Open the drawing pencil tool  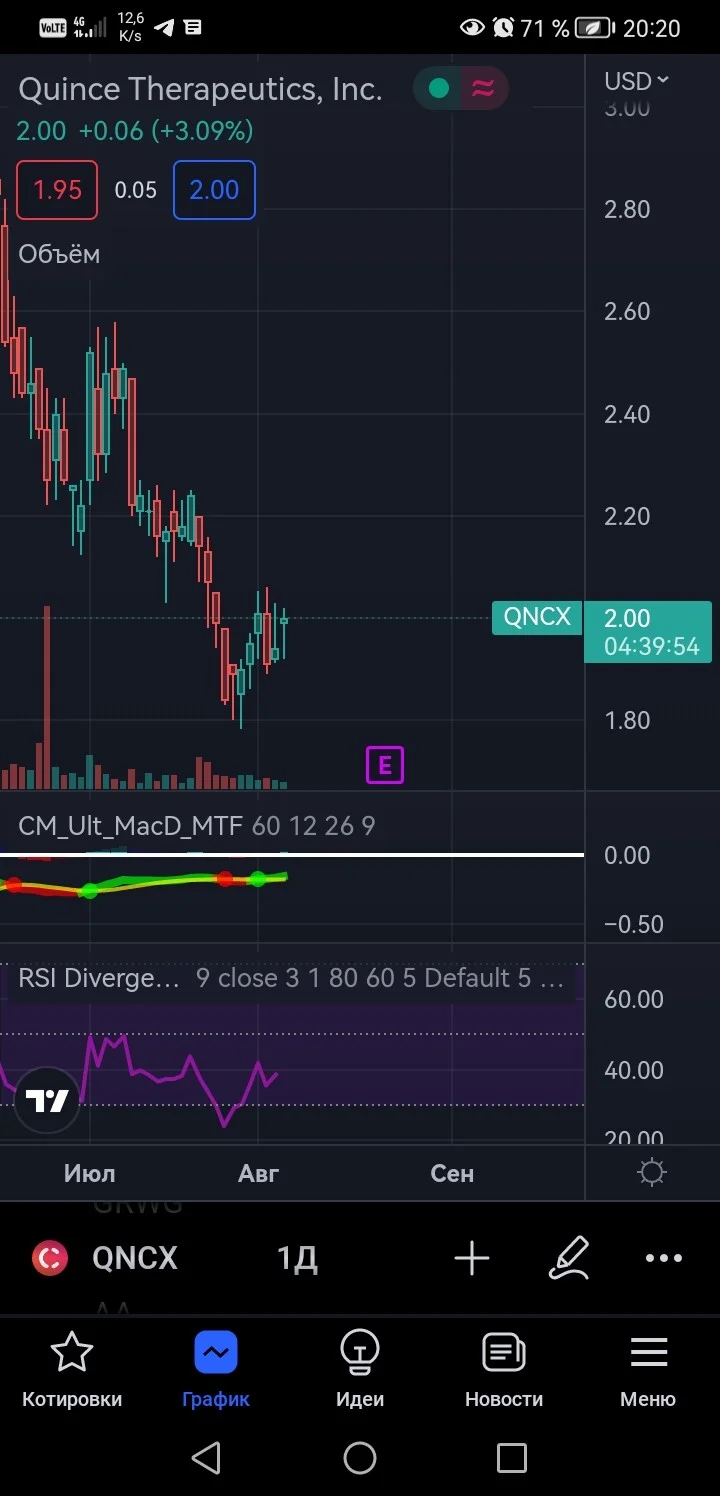click(x=569, y=1258)
